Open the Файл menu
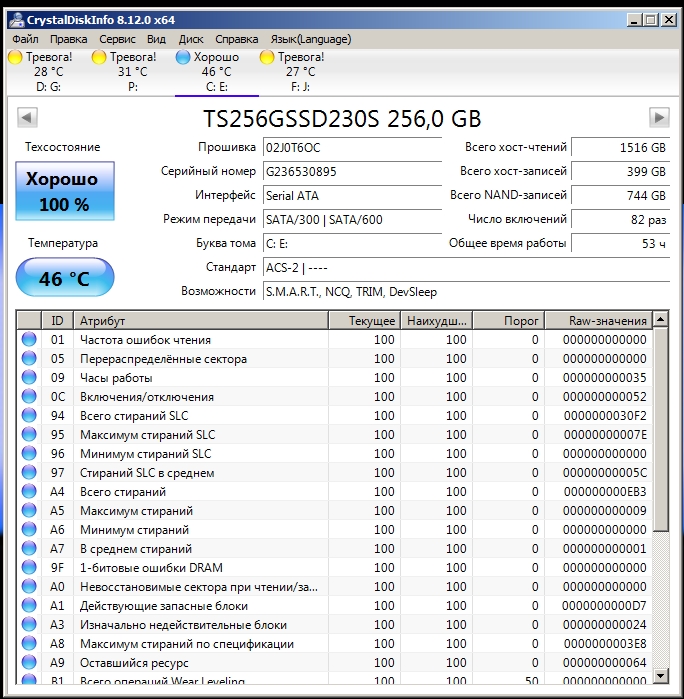Screen dimensions: 684x699 tap(25, 39)
